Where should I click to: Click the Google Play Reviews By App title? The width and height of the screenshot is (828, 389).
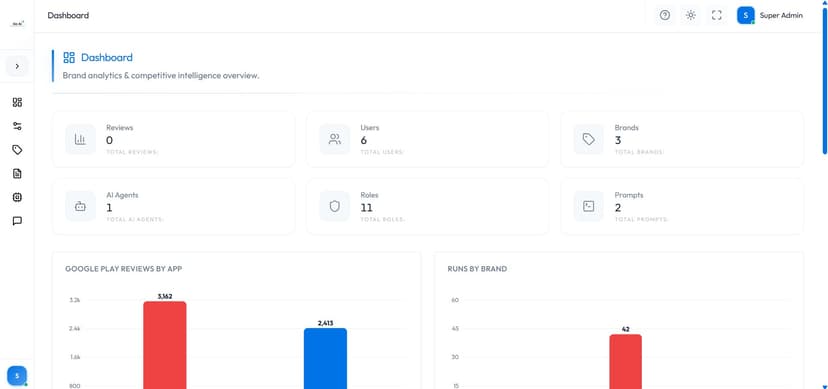pyautogui.click(x=124, y=269)
